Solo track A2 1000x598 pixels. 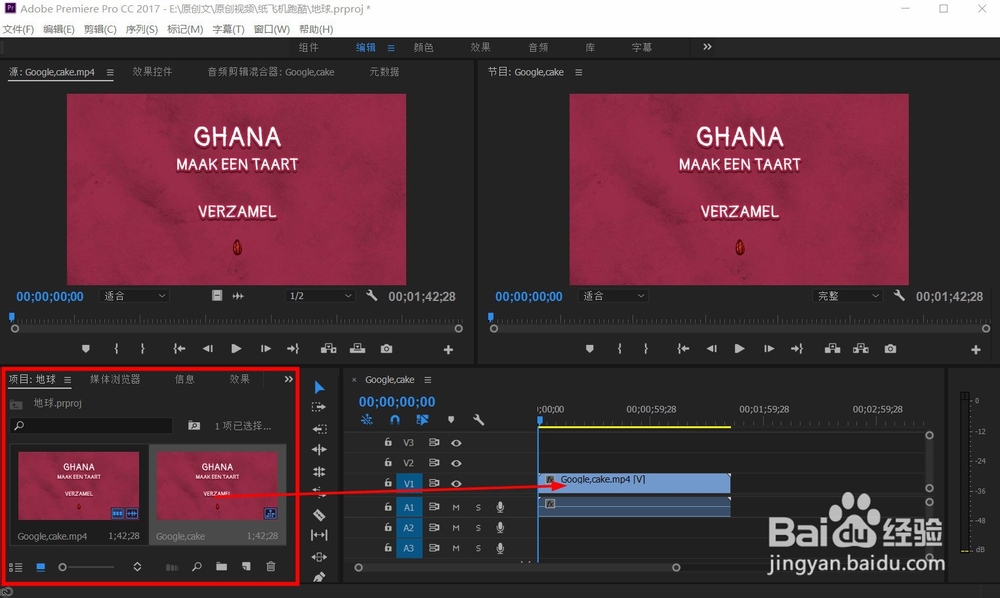click(478, 528)
